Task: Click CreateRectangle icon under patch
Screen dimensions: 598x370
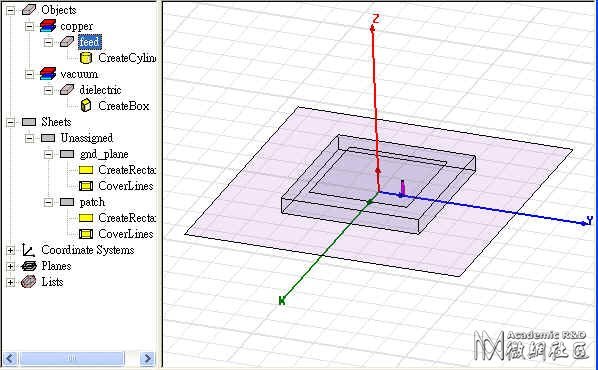Action: coord(86,218)
